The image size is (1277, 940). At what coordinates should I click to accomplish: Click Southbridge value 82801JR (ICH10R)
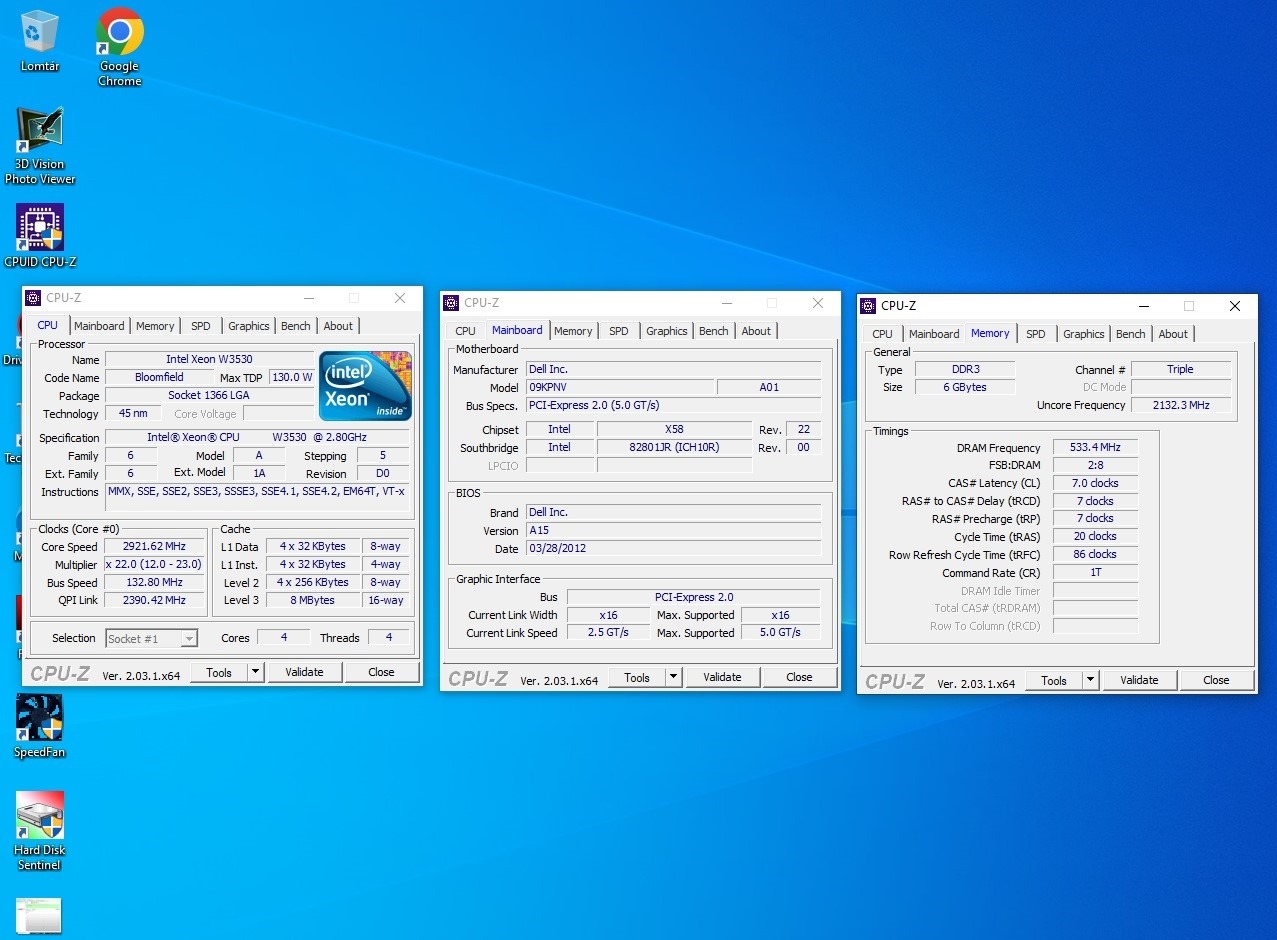pyautogui.click(x=675, y=448)
